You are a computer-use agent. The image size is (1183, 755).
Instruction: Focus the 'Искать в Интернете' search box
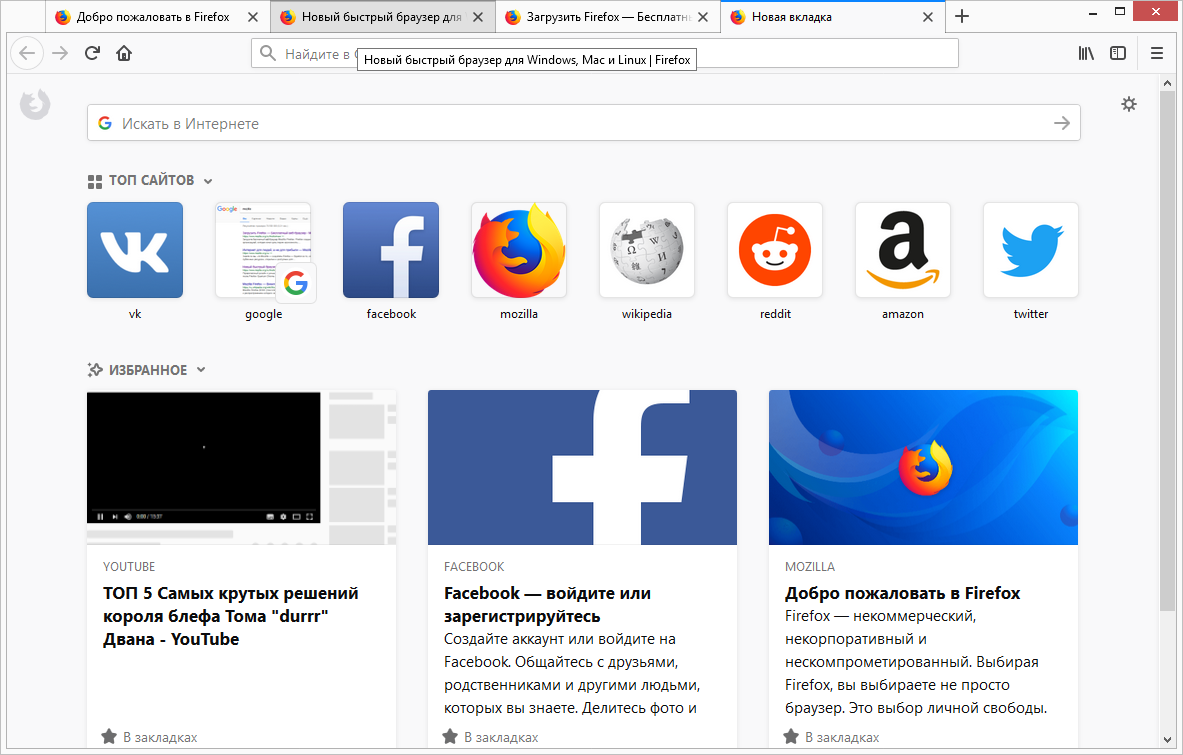[584, 123]
